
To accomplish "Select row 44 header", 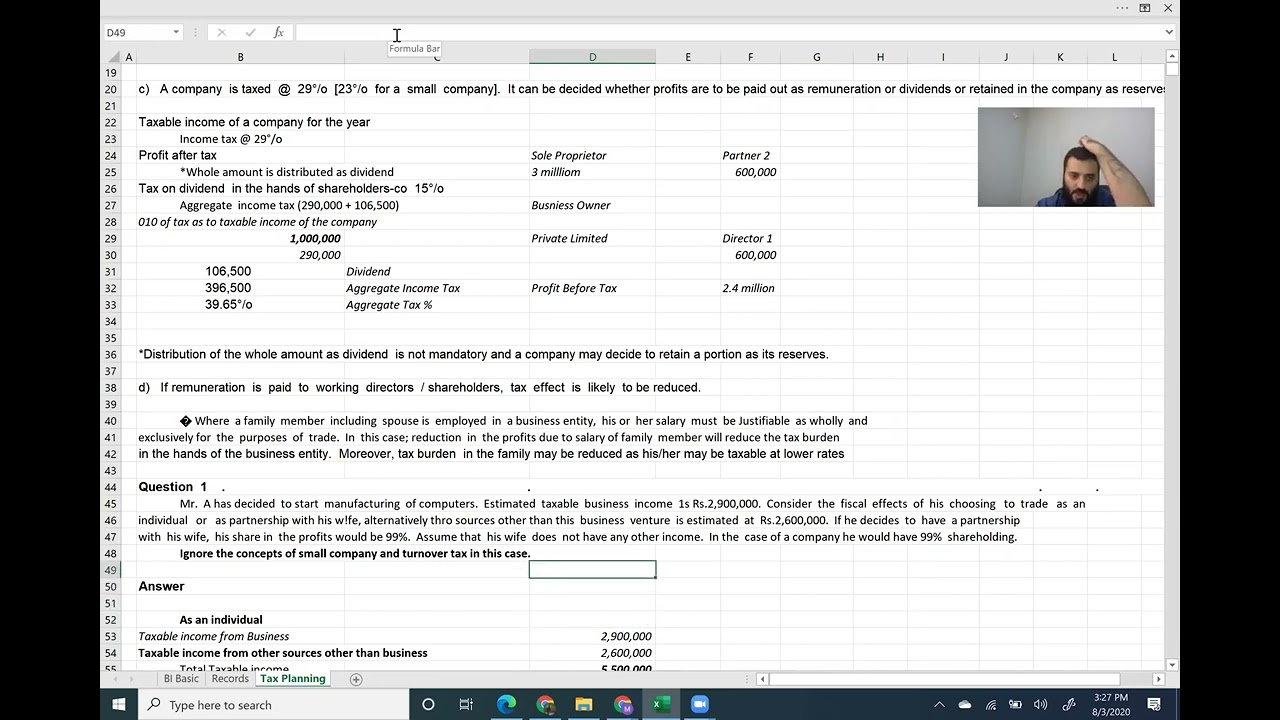I will pos(110,487).
